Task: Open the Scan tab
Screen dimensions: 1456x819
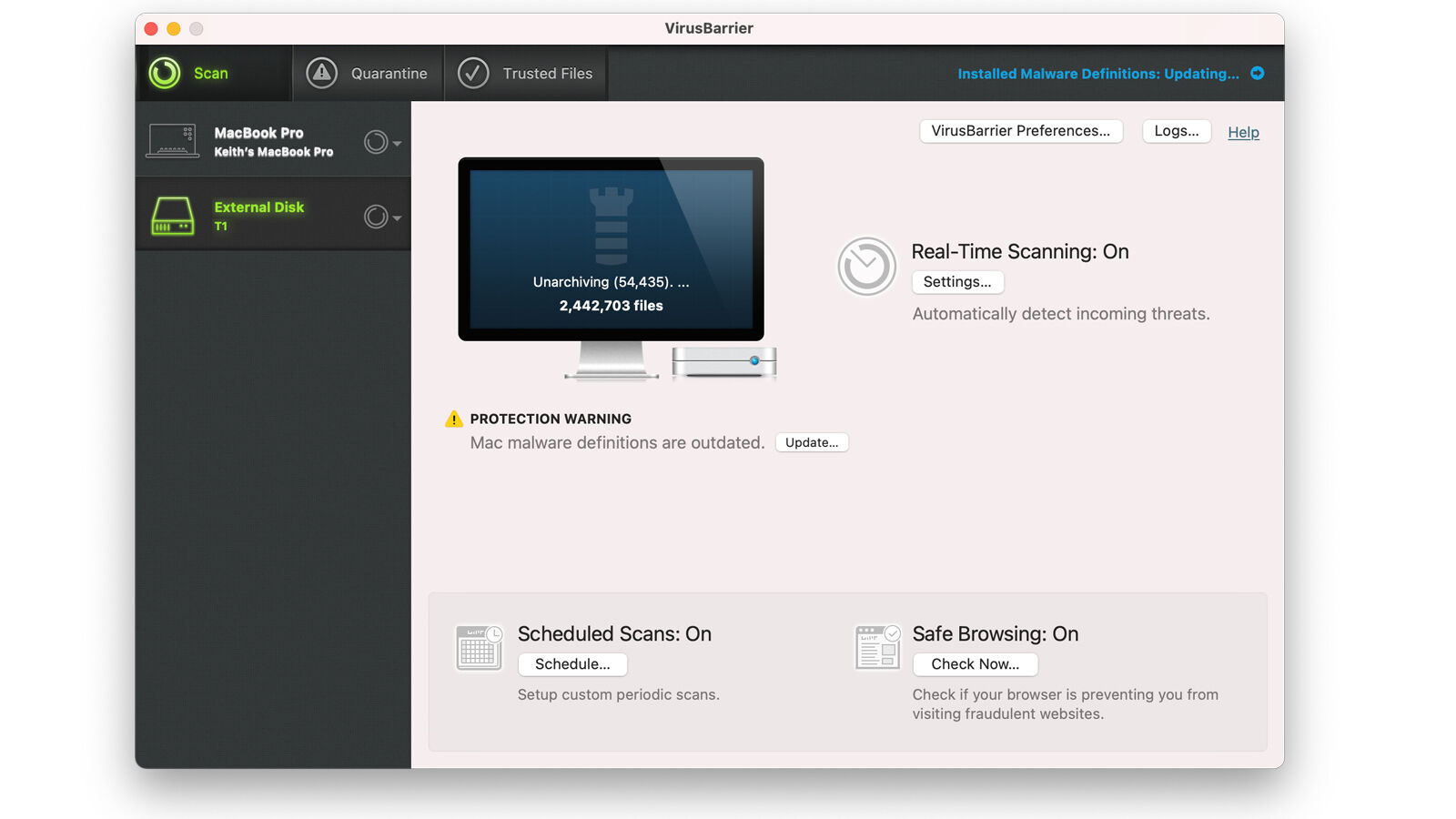Action: [x=214, y=73]
